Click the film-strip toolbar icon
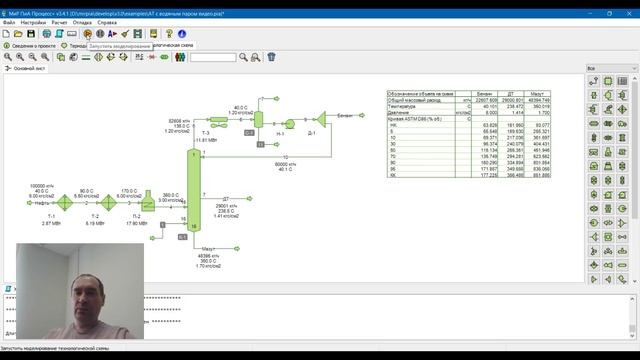The width and height of the screenshot is (640, 360). (x=138, y=34)
